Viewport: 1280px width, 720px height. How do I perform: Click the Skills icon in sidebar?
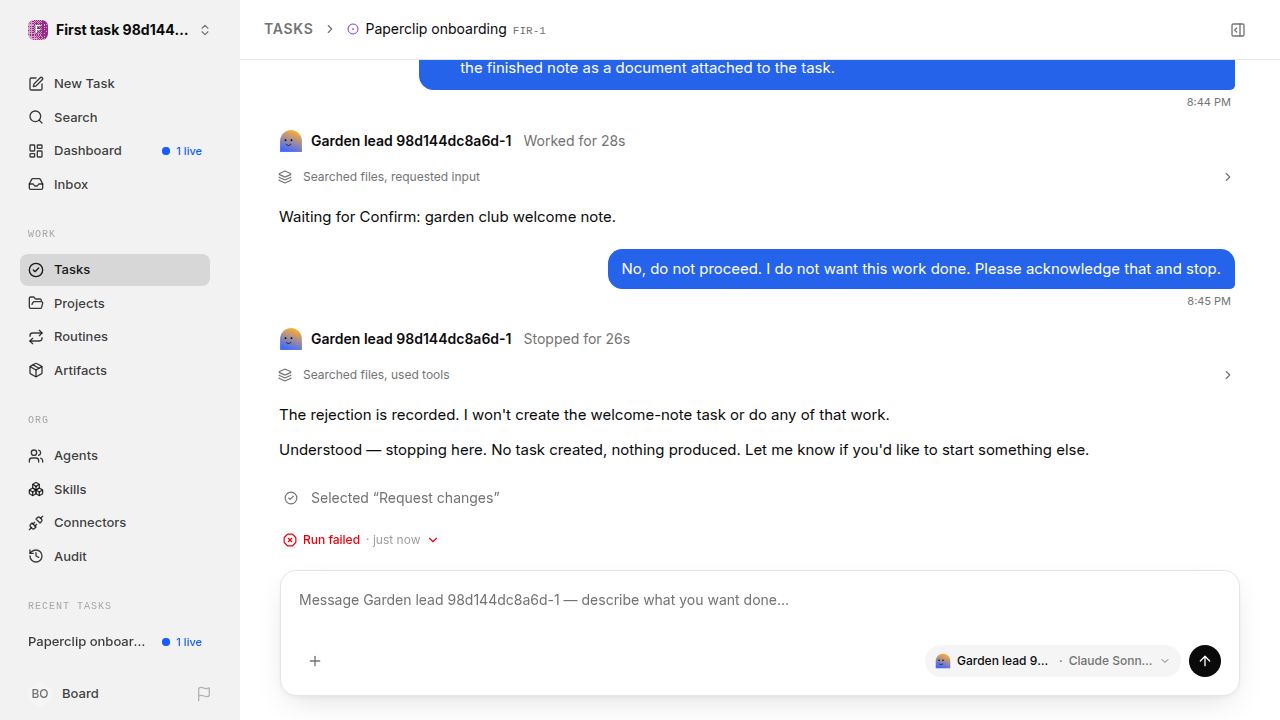[36, 490]
